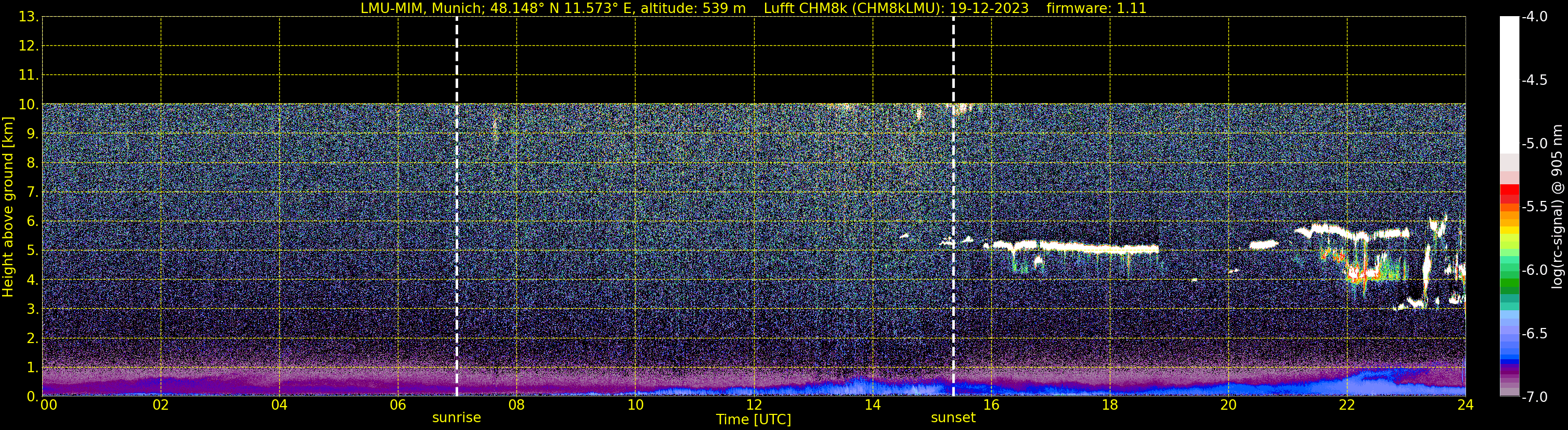Click the white dashed sunset line in the plot

953,207
